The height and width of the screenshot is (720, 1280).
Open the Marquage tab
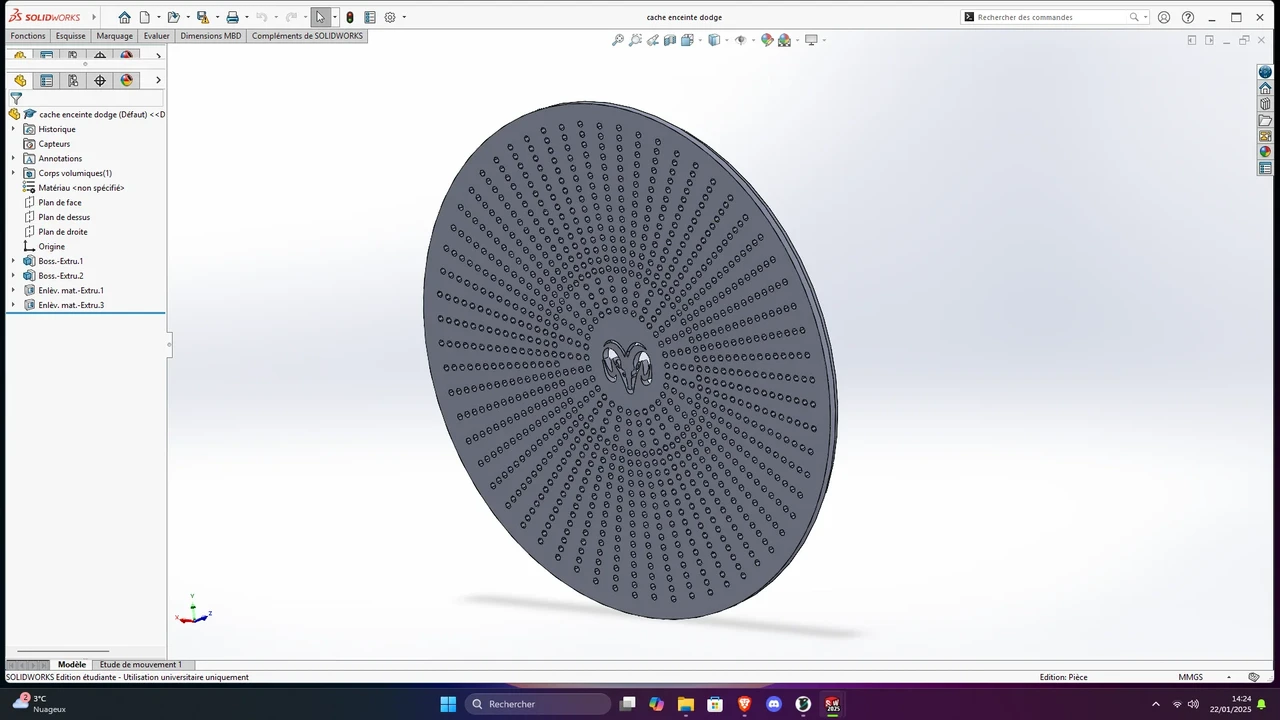pyautogui.click(x=114, y=36)
